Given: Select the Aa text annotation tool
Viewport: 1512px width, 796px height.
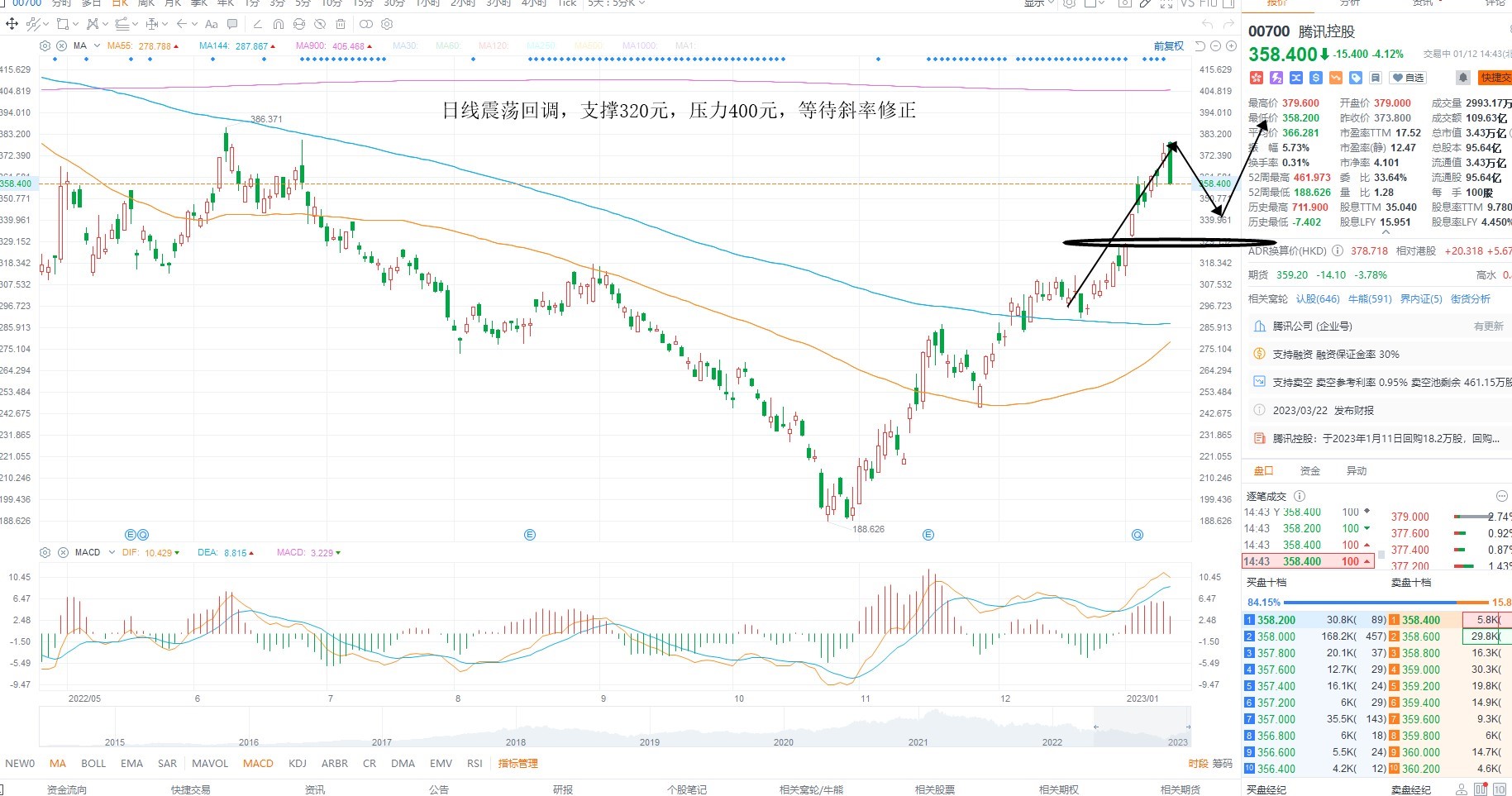Looking at the screenshot, I should (x=212, y=24).
